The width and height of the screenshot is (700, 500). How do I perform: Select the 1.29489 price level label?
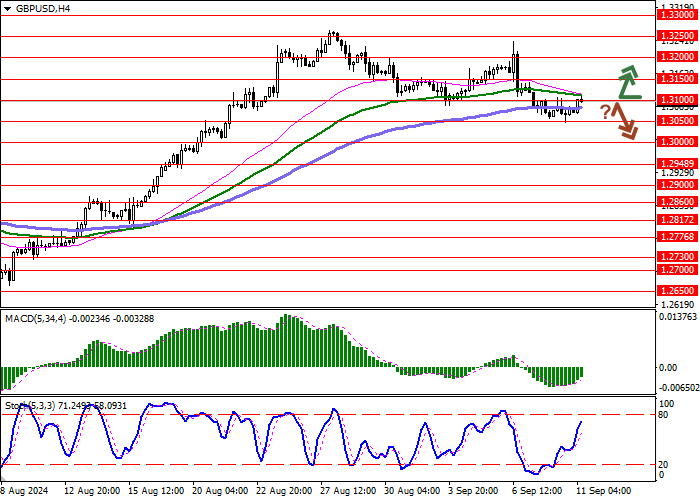(678, 164)
